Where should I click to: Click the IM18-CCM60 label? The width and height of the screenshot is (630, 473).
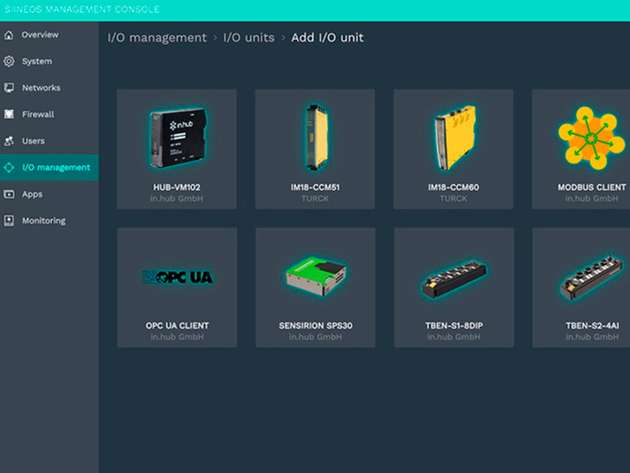(454, 187)
